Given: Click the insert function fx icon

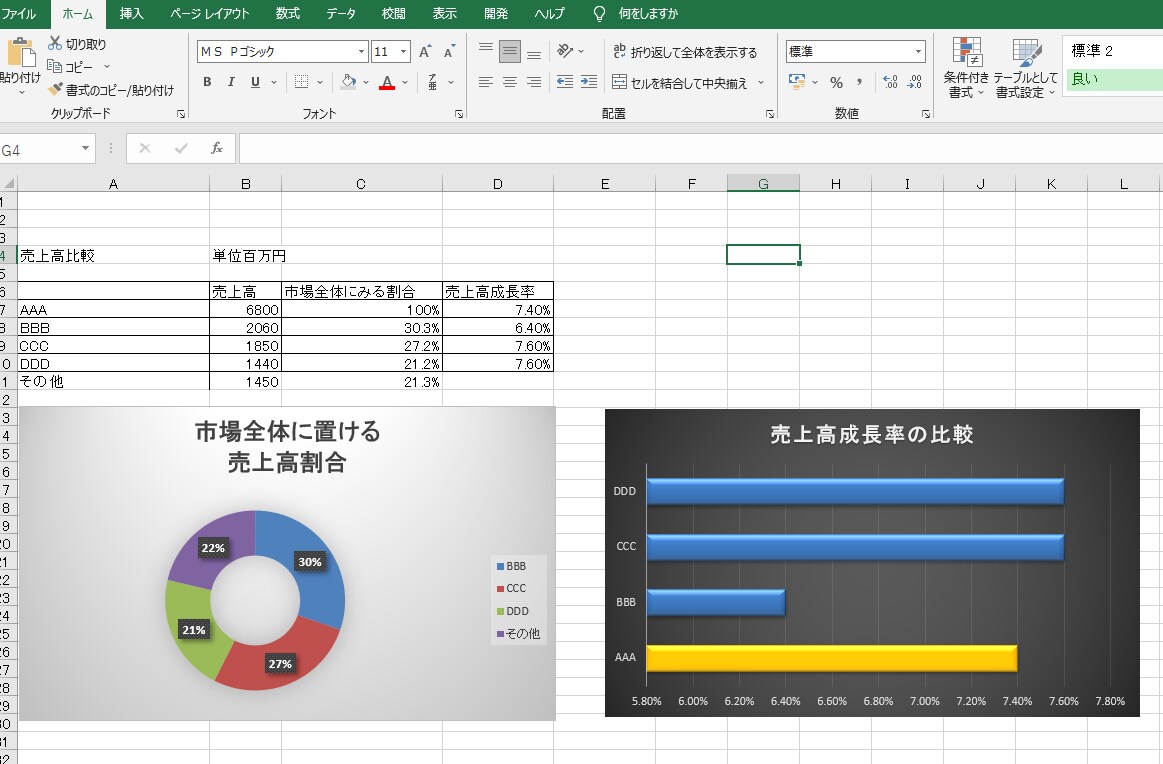Looking at the screenshot, I should 217,148.
